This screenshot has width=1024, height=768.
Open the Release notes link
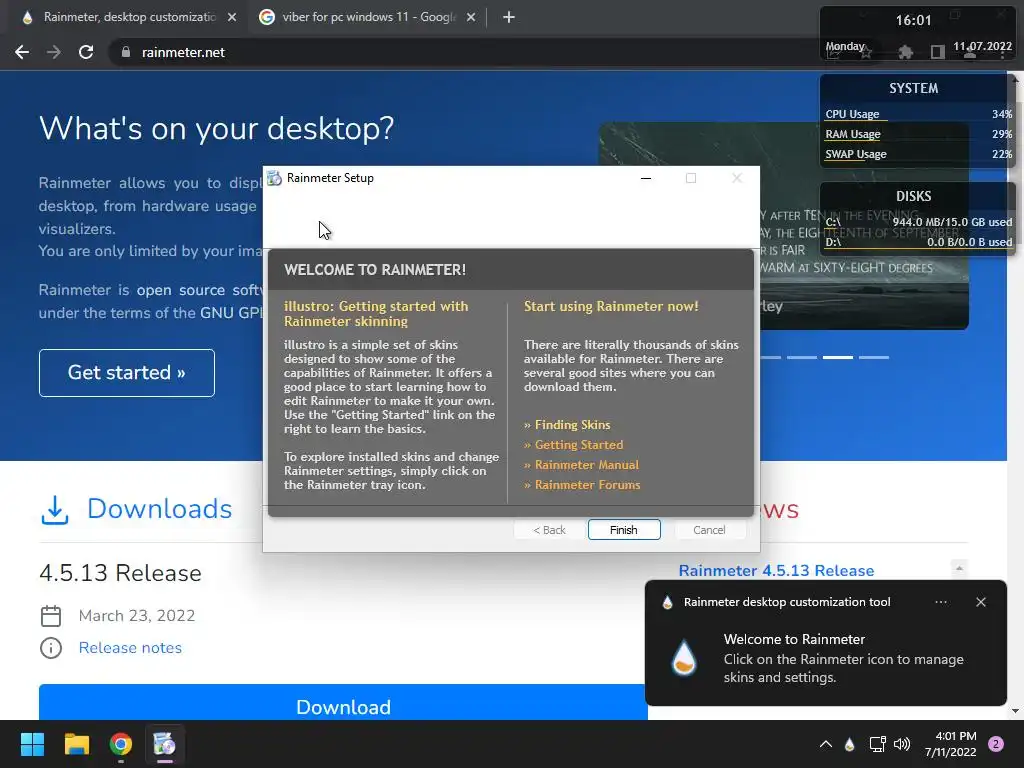pyautogui.click(x=130, y=648)
